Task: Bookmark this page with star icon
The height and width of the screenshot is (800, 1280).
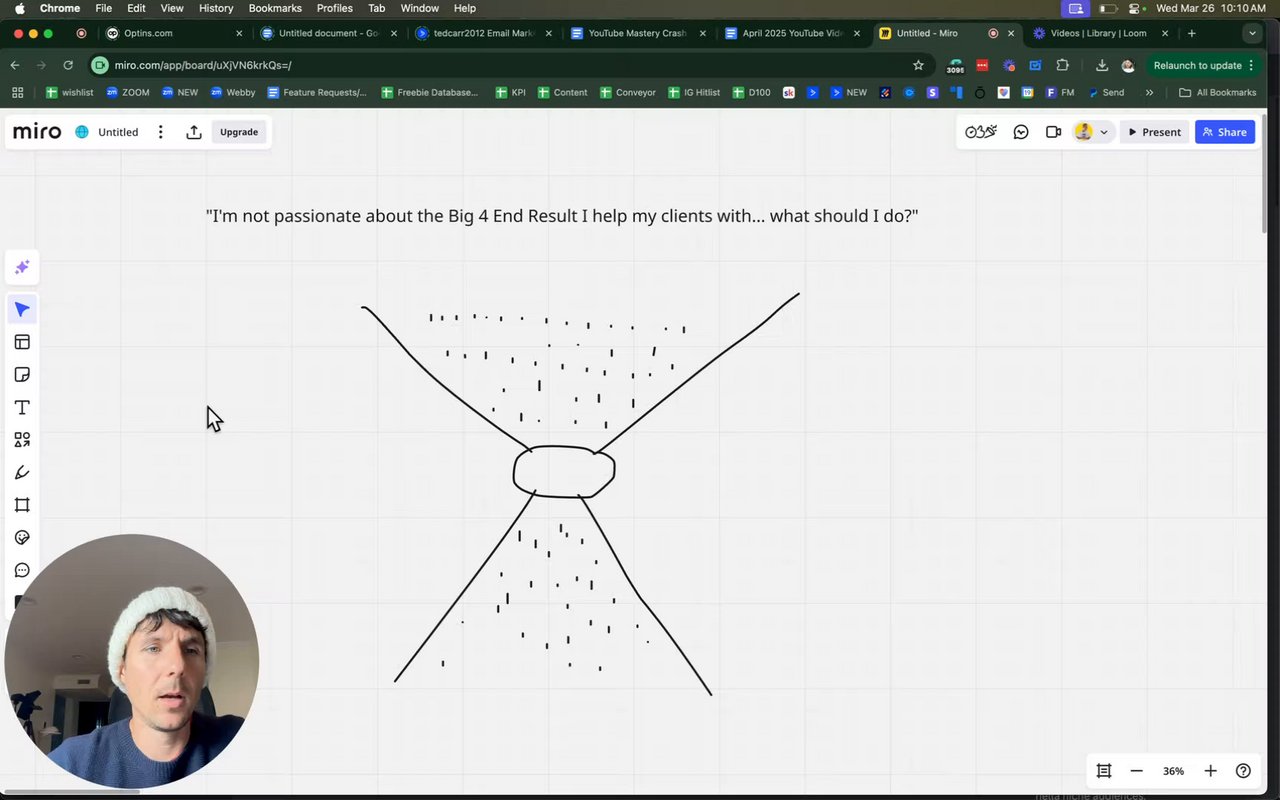Action: 918,65
